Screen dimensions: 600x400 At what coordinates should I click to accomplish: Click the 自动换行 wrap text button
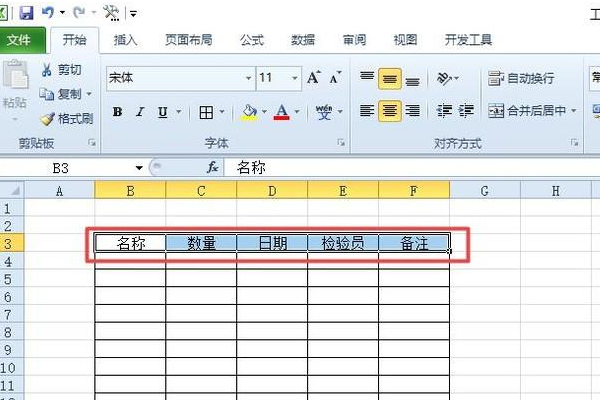pos(521,78)
